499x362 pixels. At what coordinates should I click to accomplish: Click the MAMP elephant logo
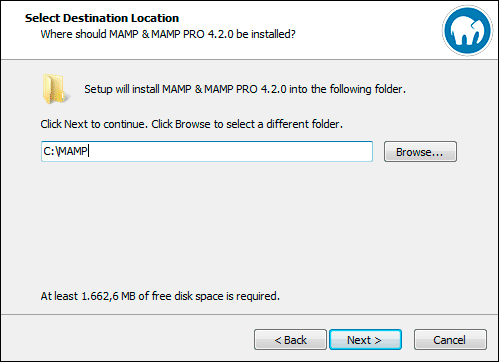(467, 30)
